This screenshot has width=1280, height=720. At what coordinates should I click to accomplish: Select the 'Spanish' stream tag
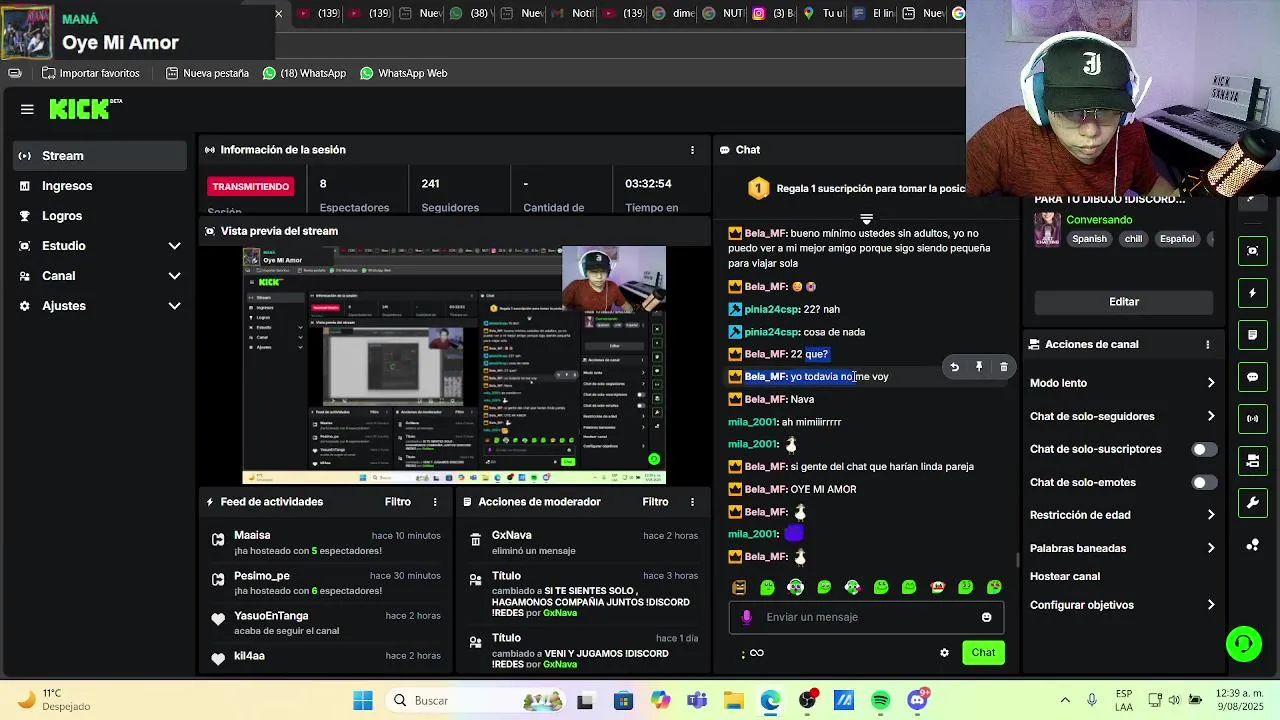coord(1089,239)
